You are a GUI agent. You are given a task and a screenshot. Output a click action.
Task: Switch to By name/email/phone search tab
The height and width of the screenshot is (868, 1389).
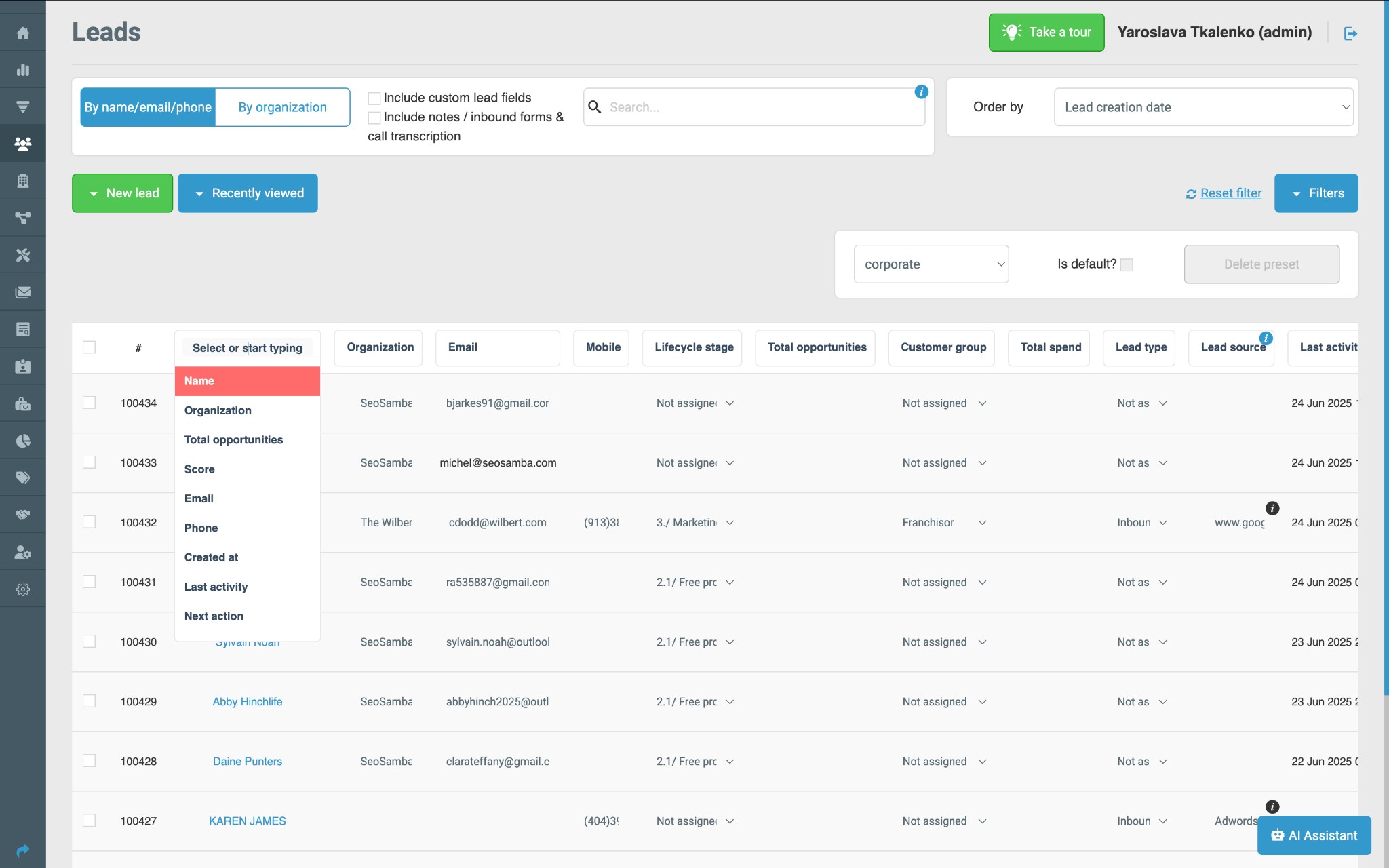tap(148, 107)
